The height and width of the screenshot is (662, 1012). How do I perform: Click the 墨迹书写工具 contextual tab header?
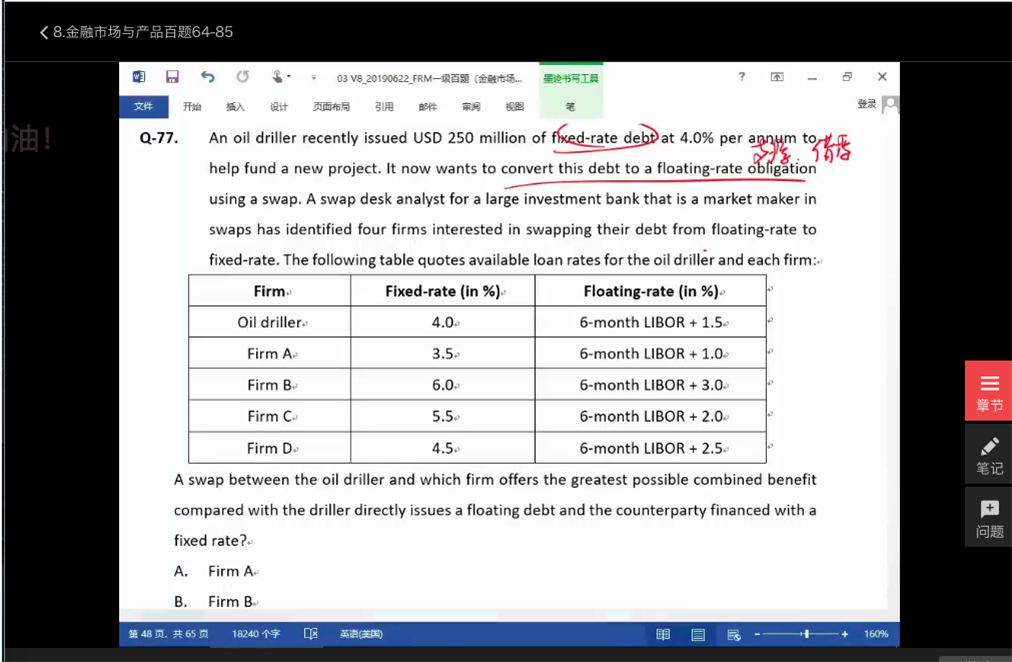coord(571,78)
